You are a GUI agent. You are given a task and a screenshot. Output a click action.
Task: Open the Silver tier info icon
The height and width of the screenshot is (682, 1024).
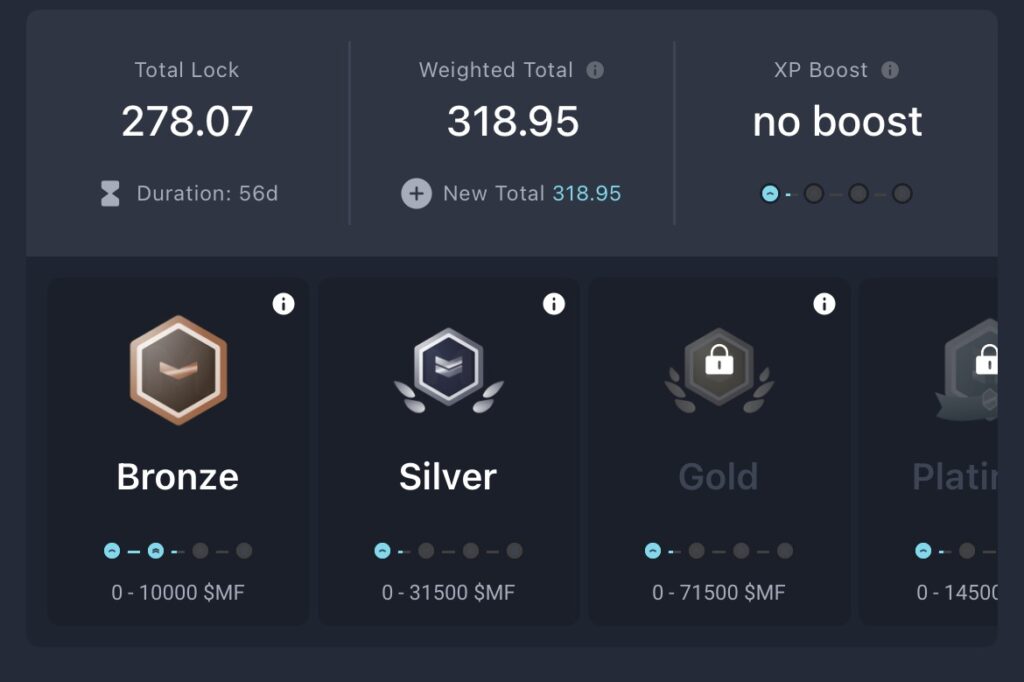tap(554, 304)
